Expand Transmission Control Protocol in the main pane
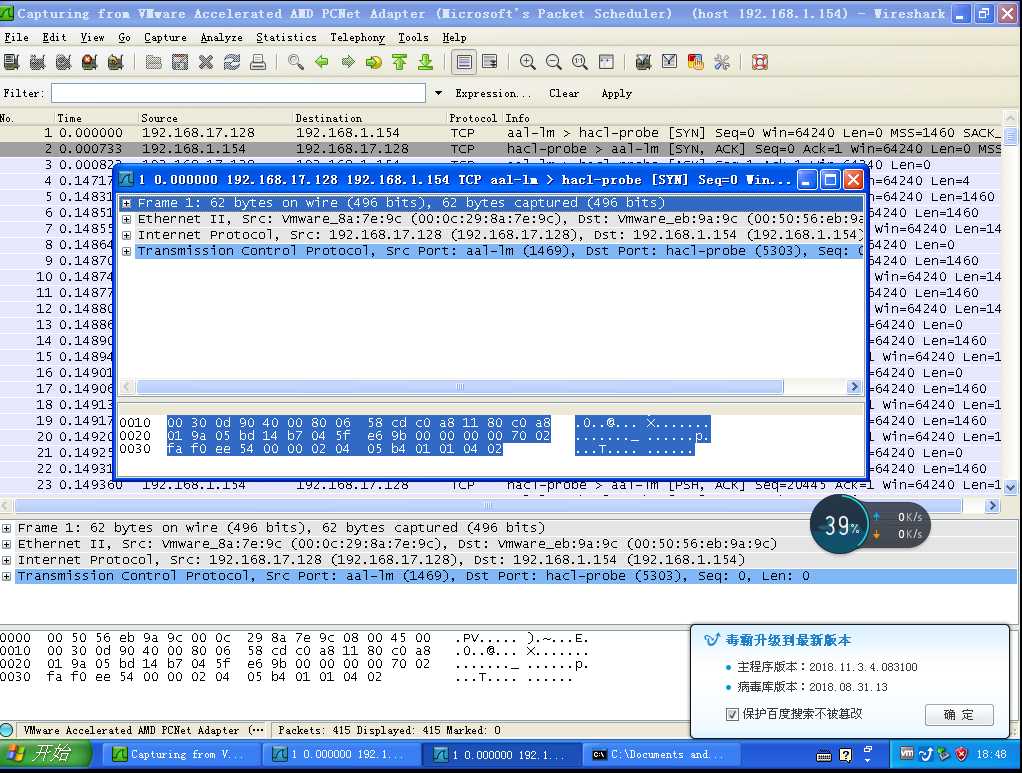The width and height of the screenshot is (1022, 773). click(x=7, y=576)
